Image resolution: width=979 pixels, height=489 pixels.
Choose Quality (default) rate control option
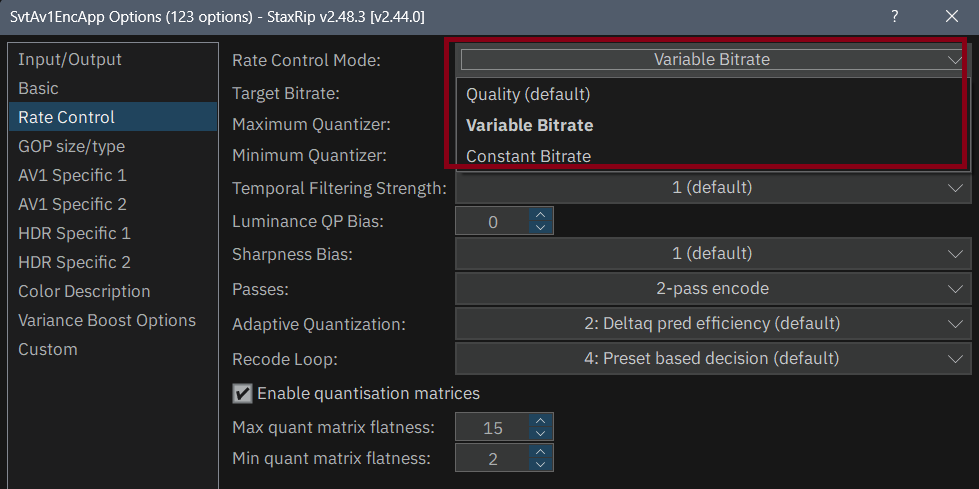pos(528,94)
